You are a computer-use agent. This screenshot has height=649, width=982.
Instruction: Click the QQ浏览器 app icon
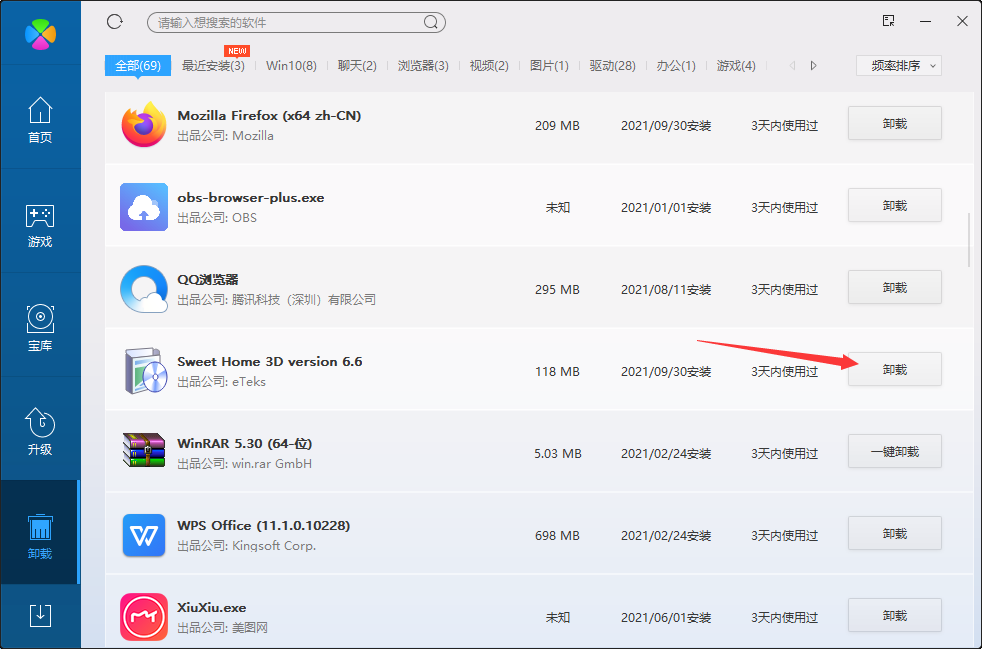[144, 289]
